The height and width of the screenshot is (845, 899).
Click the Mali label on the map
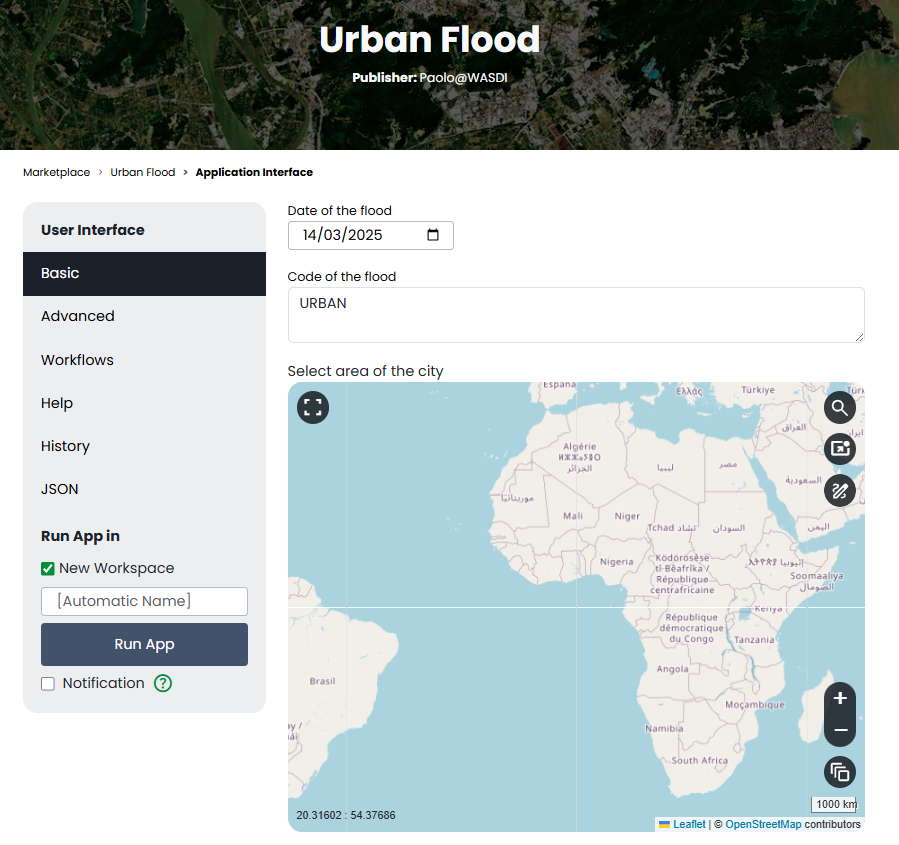tap(573, 516)
